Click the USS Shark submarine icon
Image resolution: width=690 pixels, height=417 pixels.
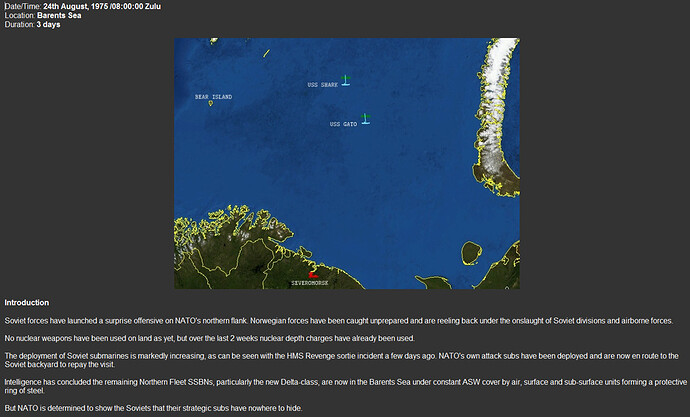click(x=345, y=80)
